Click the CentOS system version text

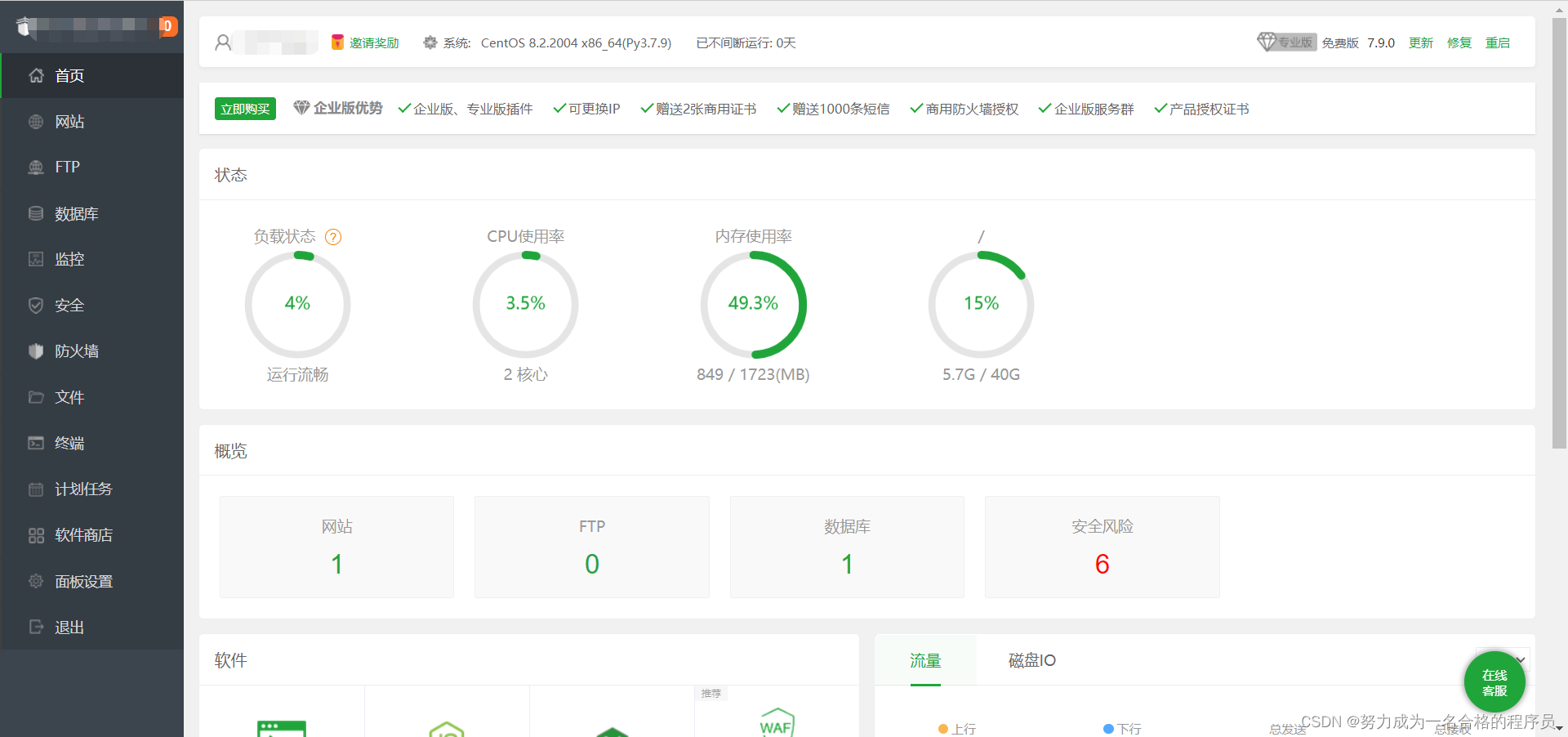point(576,43)
